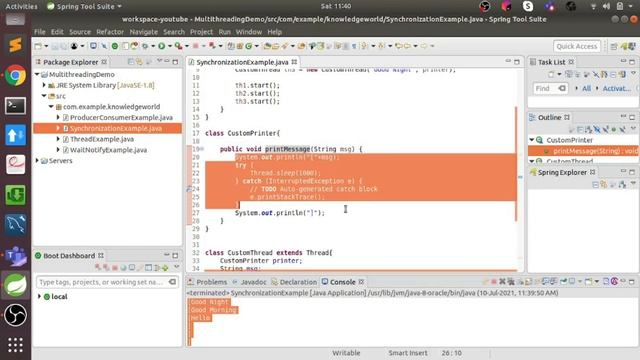Click the Debug gear toolbar icon
This screenshot has width=640, height=360.
click(x=145, y=46)
